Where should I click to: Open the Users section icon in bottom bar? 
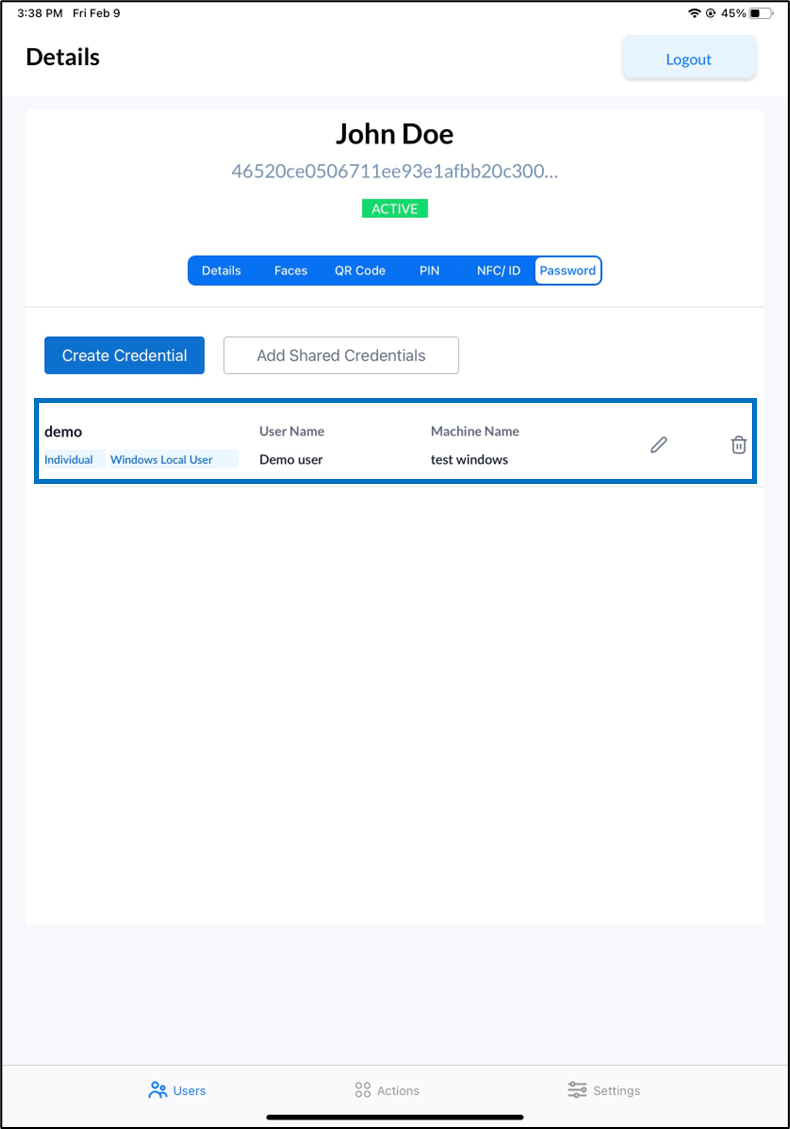[x=158, y=1090]
